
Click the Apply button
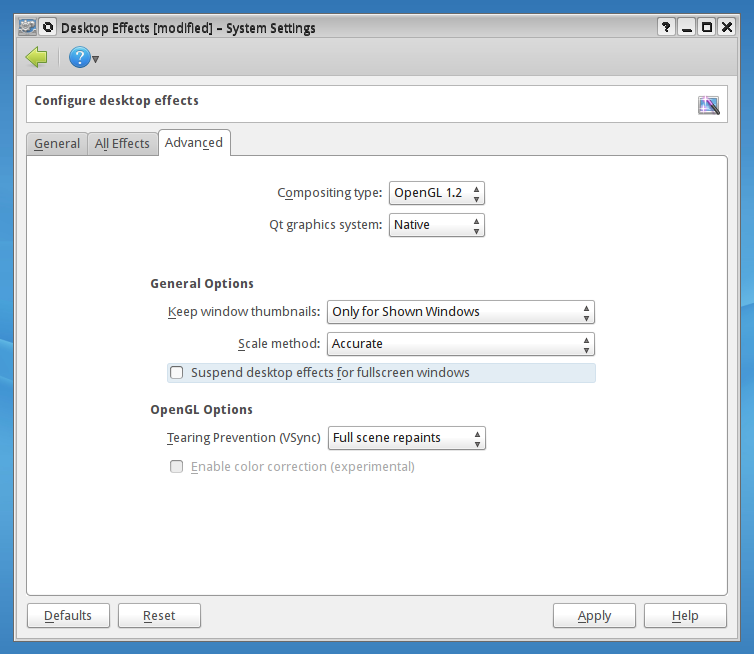594,616
